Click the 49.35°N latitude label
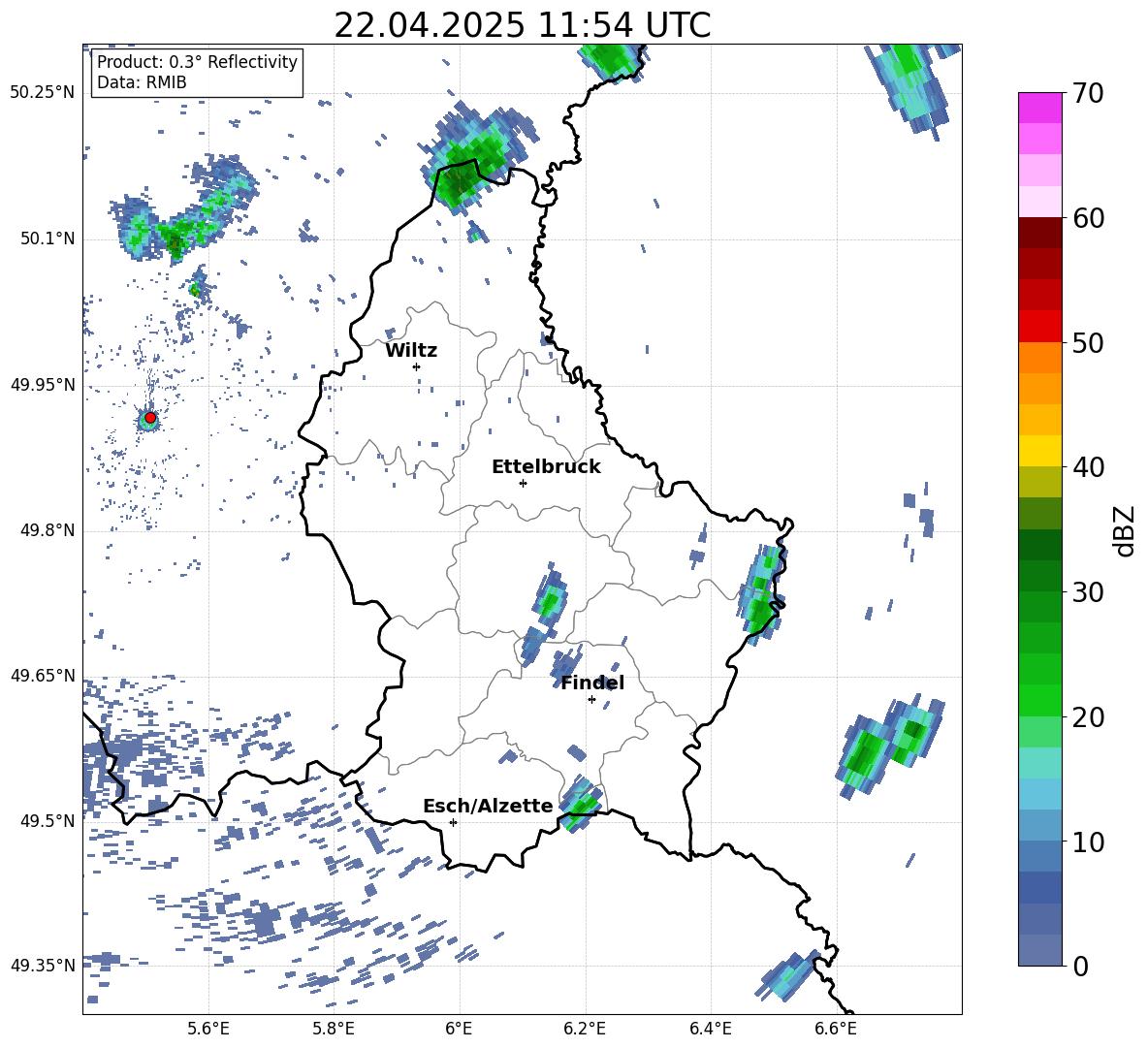The image size is (1148, 1048). [x=43, y=966]
